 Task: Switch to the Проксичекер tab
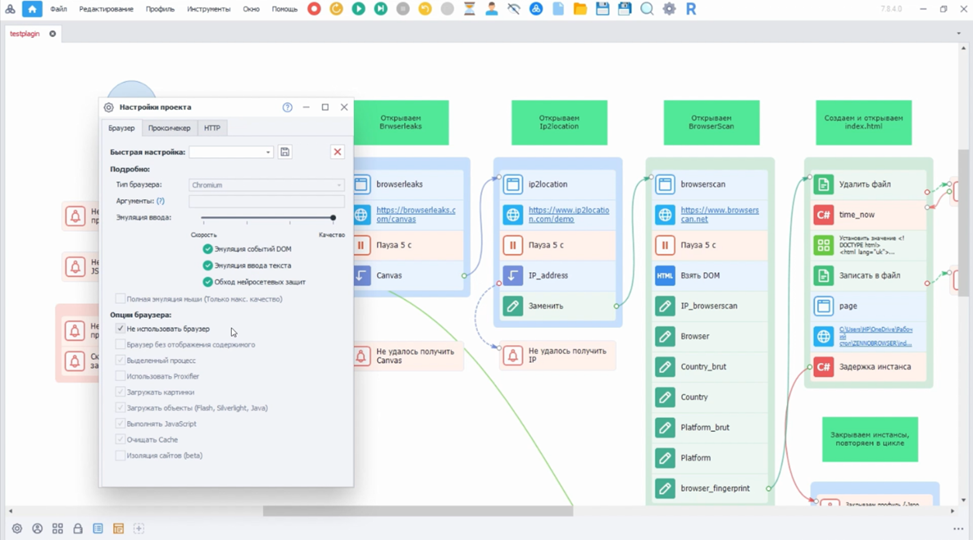tap(169, 128)
